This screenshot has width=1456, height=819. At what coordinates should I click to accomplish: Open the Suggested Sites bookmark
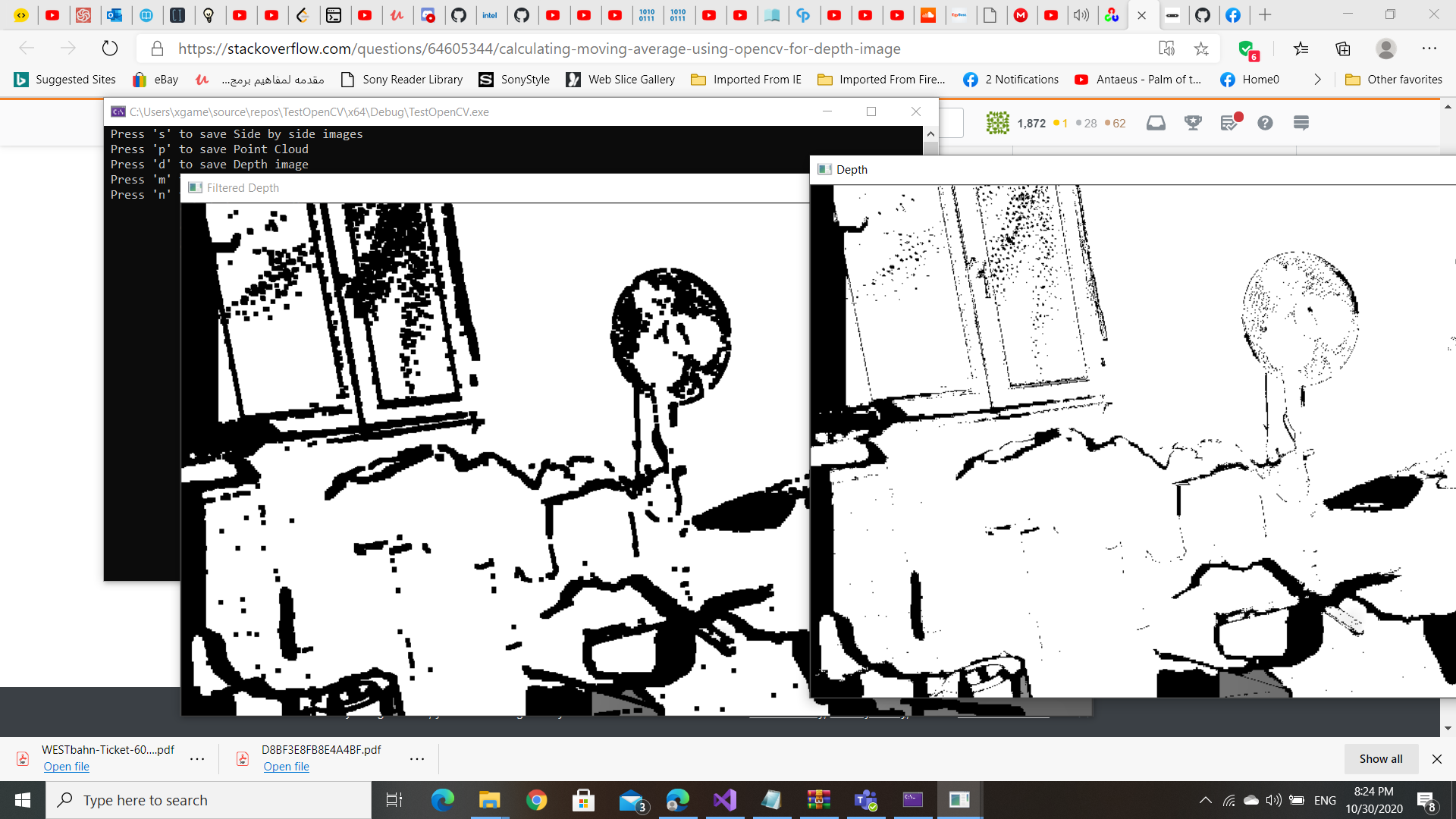click(x=65, y=80)
